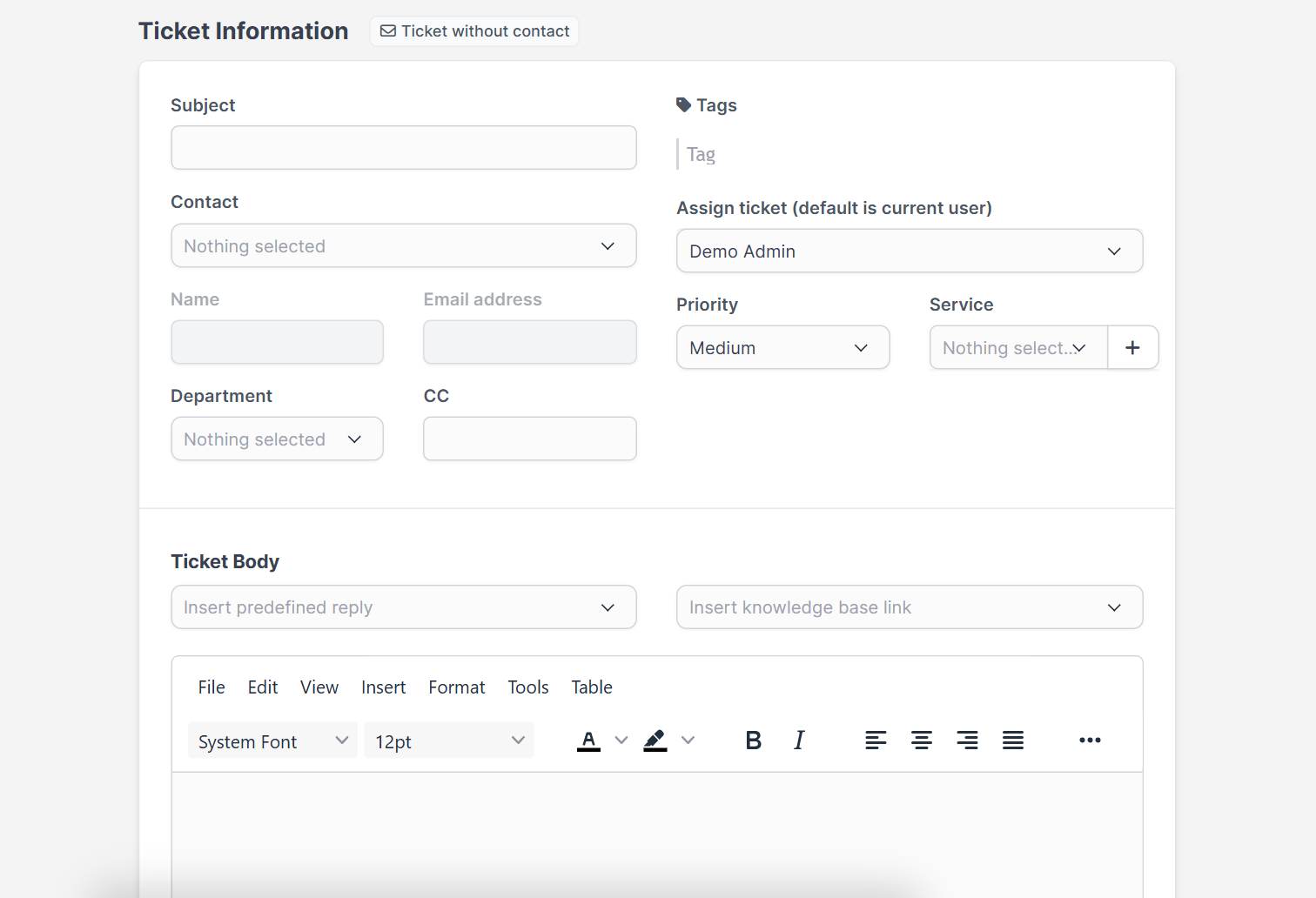Open Department dropdown

tap(277, 439)
